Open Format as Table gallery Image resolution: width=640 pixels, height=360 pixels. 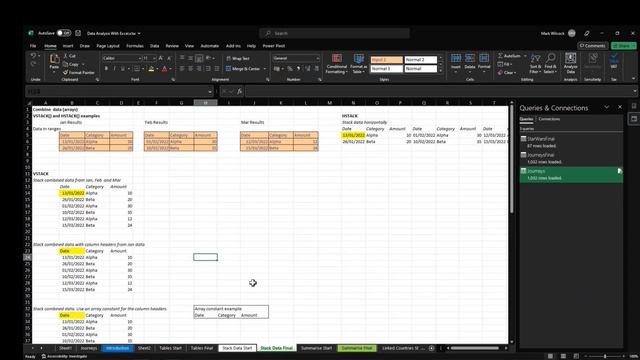tap(359, 64)
